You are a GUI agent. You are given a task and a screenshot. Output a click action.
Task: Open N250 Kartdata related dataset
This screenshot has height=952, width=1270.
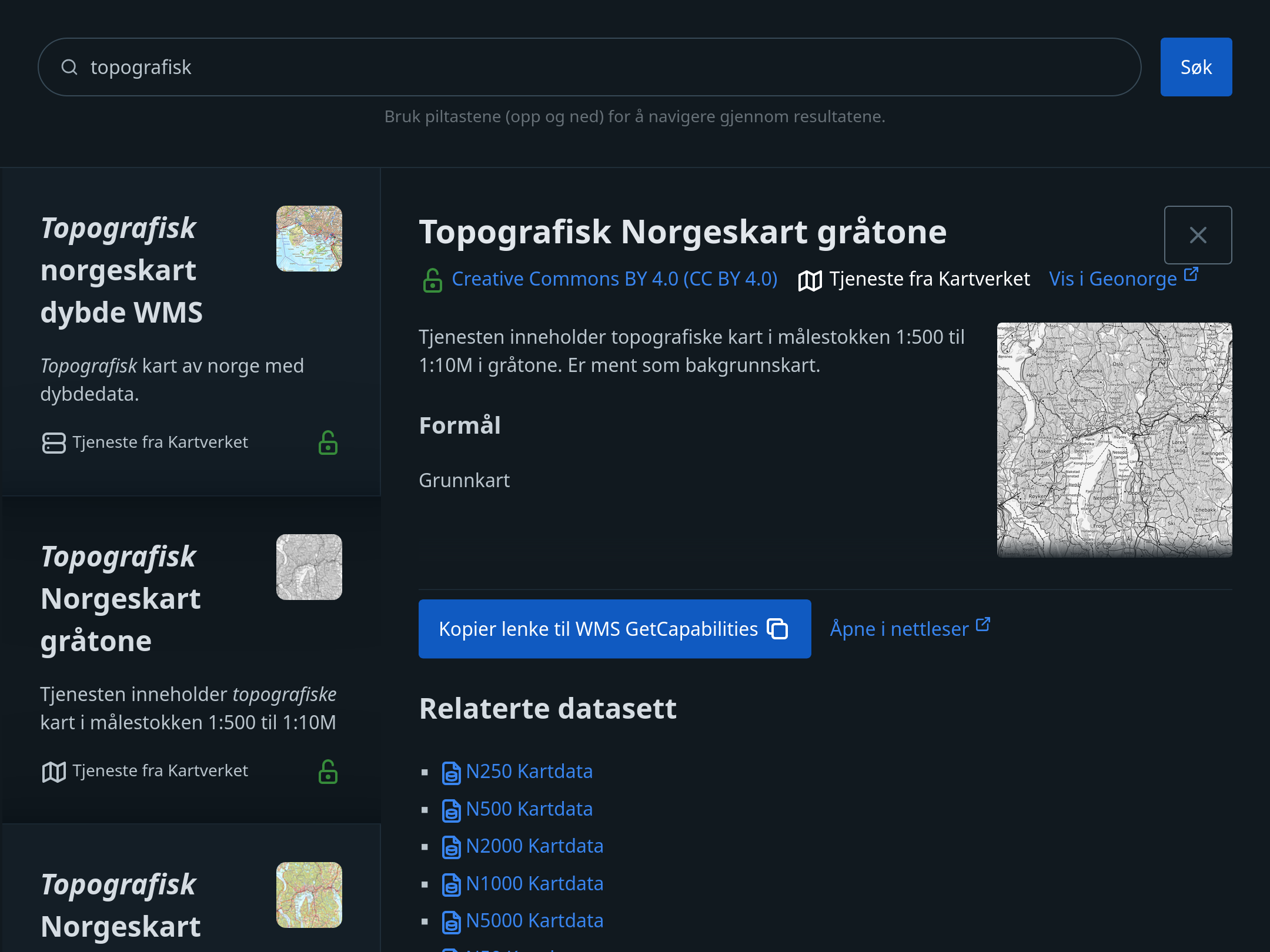(529, 771)
